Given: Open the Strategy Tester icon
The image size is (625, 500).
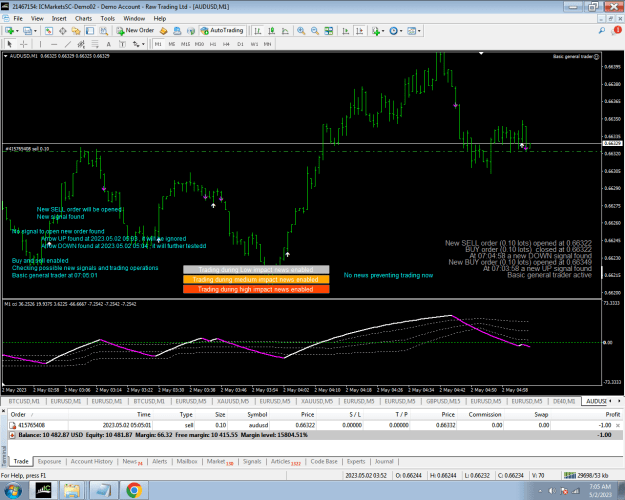Looking at the screenshot, I should (104, 31).
